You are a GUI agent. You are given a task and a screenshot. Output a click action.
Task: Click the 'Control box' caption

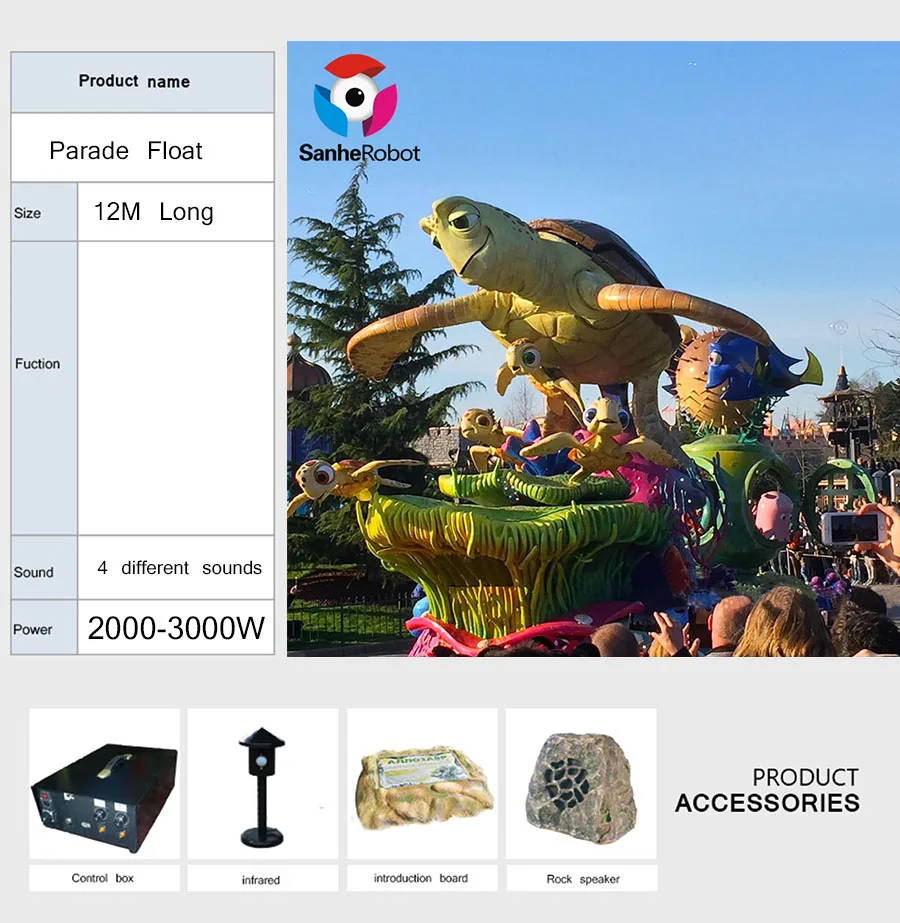(x=102, y=878)
